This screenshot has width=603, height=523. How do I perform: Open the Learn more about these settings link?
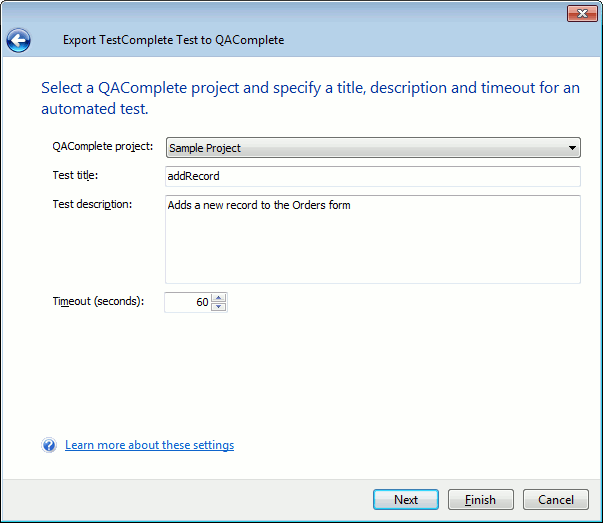[149, 445]
